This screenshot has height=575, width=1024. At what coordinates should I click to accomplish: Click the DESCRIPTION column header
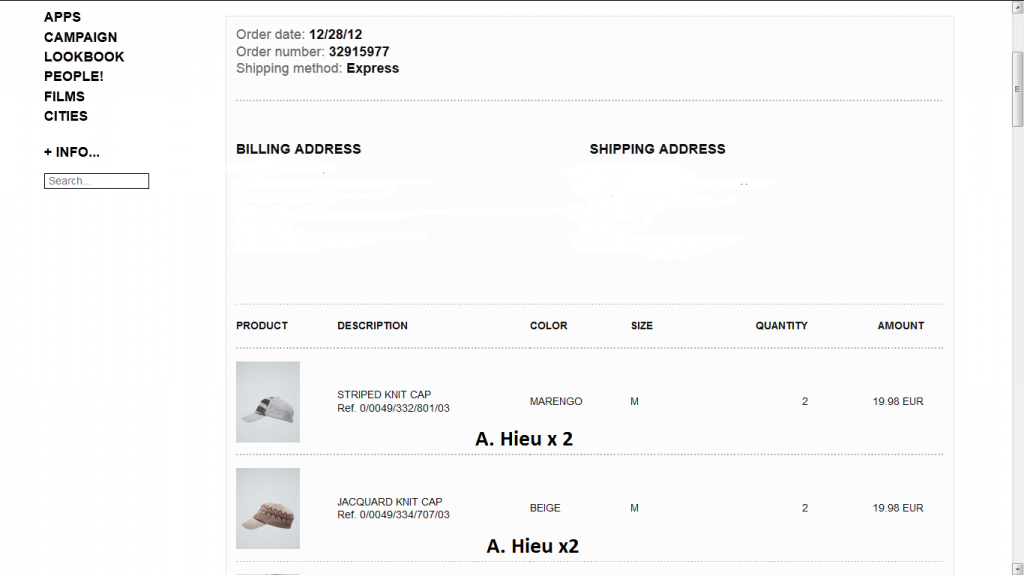click(x=372, y=326)
